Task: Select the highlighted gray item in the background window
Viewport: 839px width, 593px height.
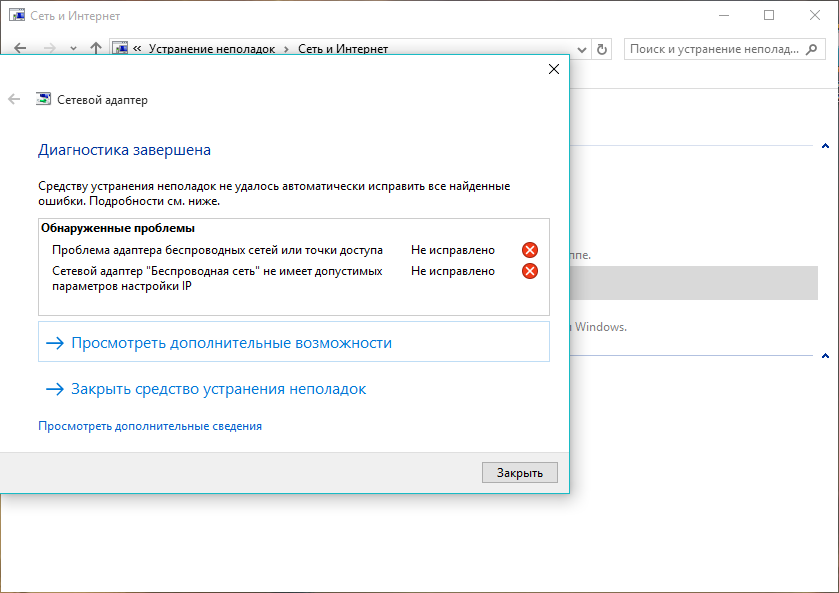Action: [x=693, y=283]
